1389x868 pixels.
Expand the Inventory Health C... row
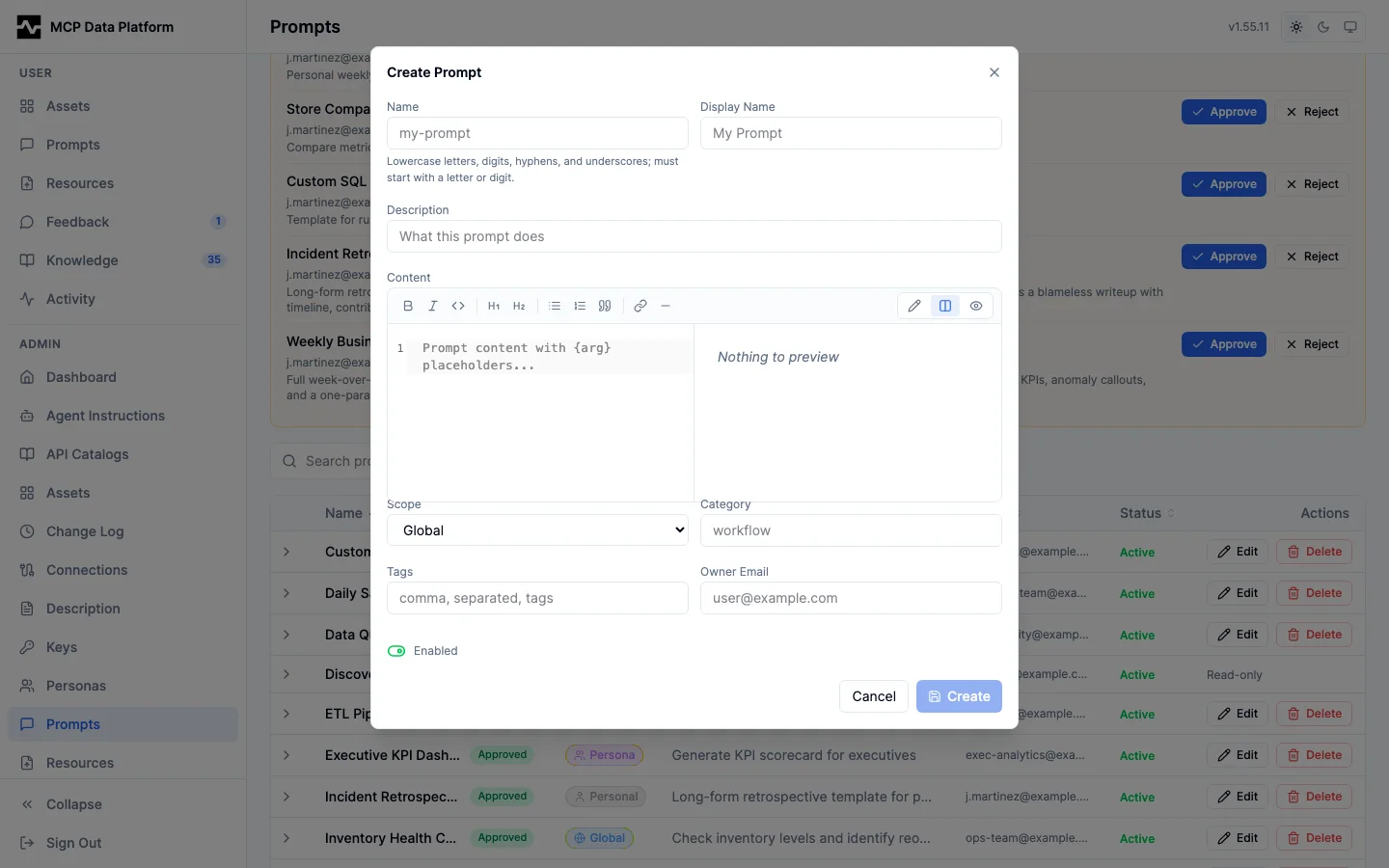pyautogui.click(x=286, y=838)
